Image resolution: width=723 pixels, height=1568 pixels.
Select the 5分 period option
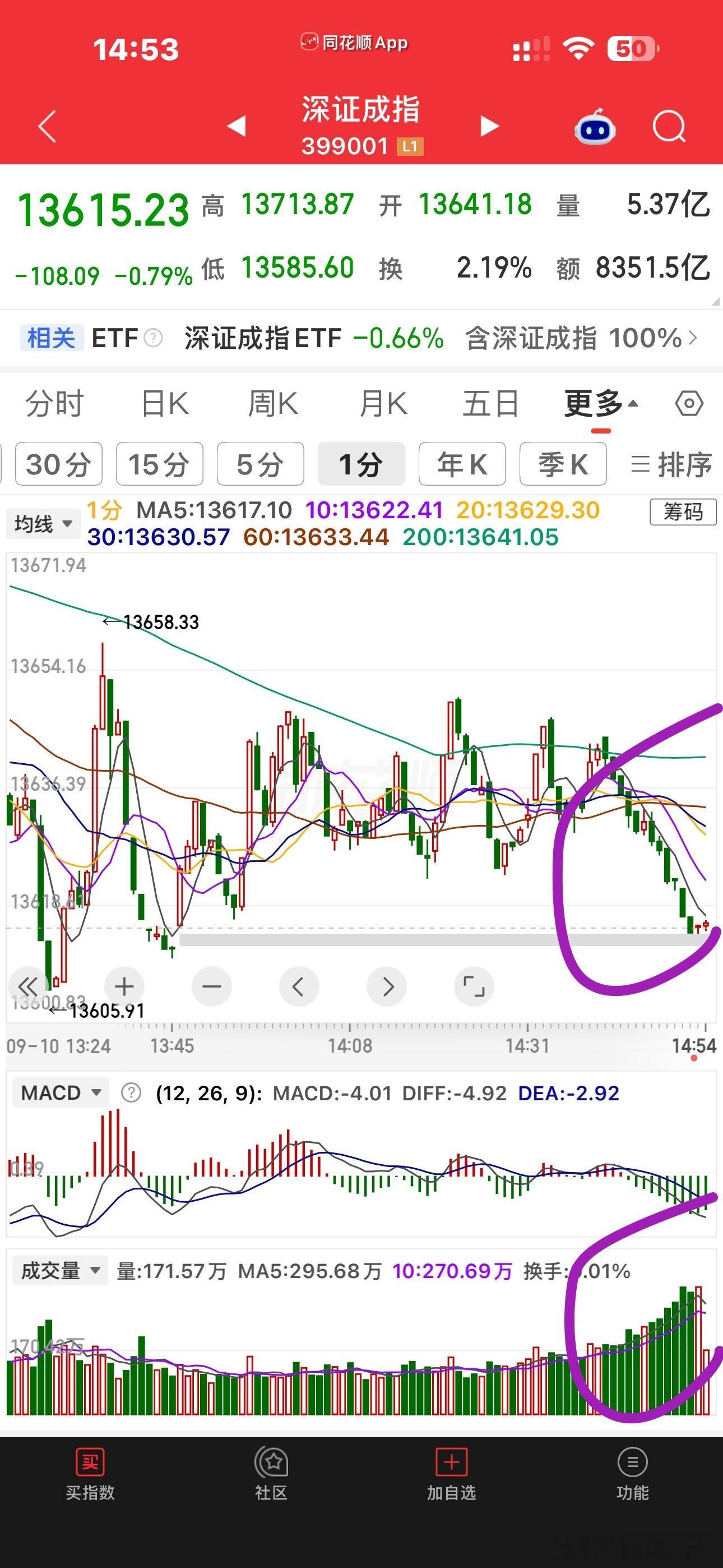coord(261,464)
